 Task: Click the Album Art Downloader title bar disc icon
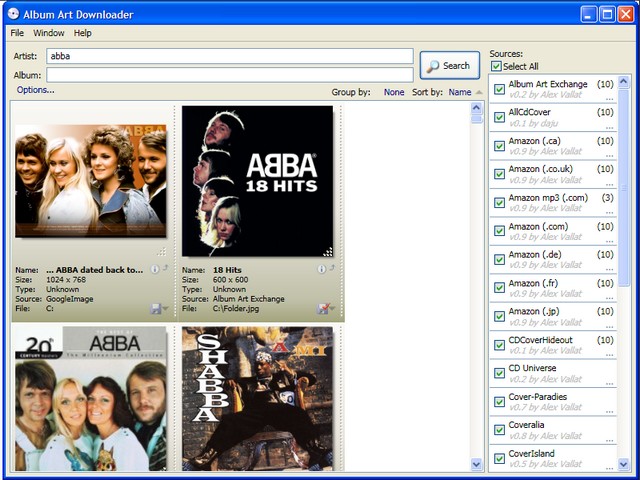(13, 14)
